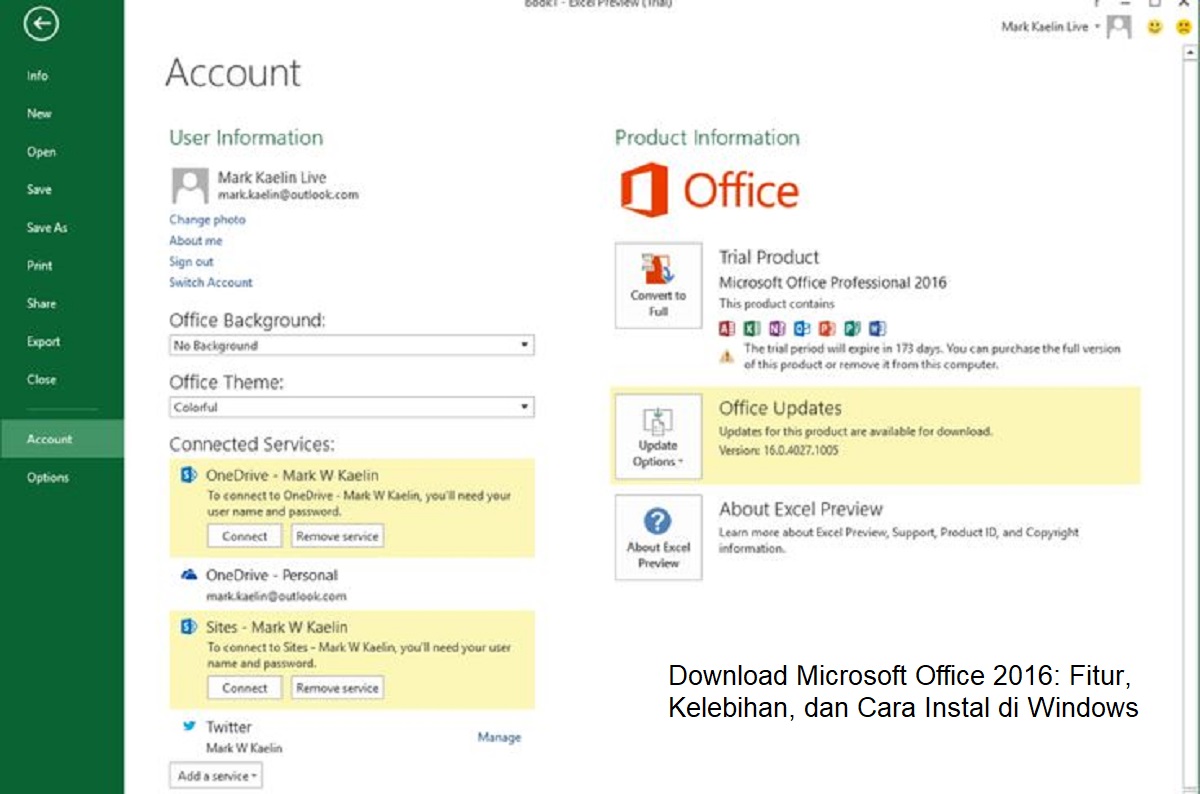
Task: Open Update Options
Action: [658, 438]
